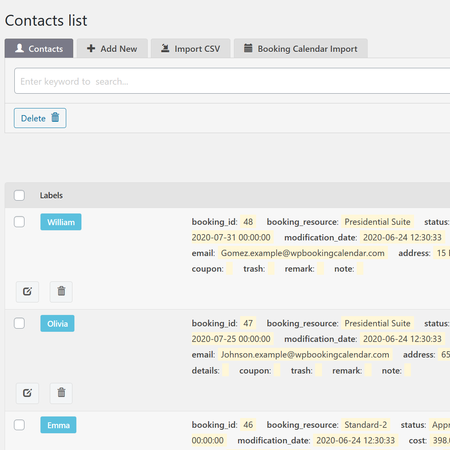Click booking_id value 48
This screenshot has height=450, width=450.
[248, 222]
